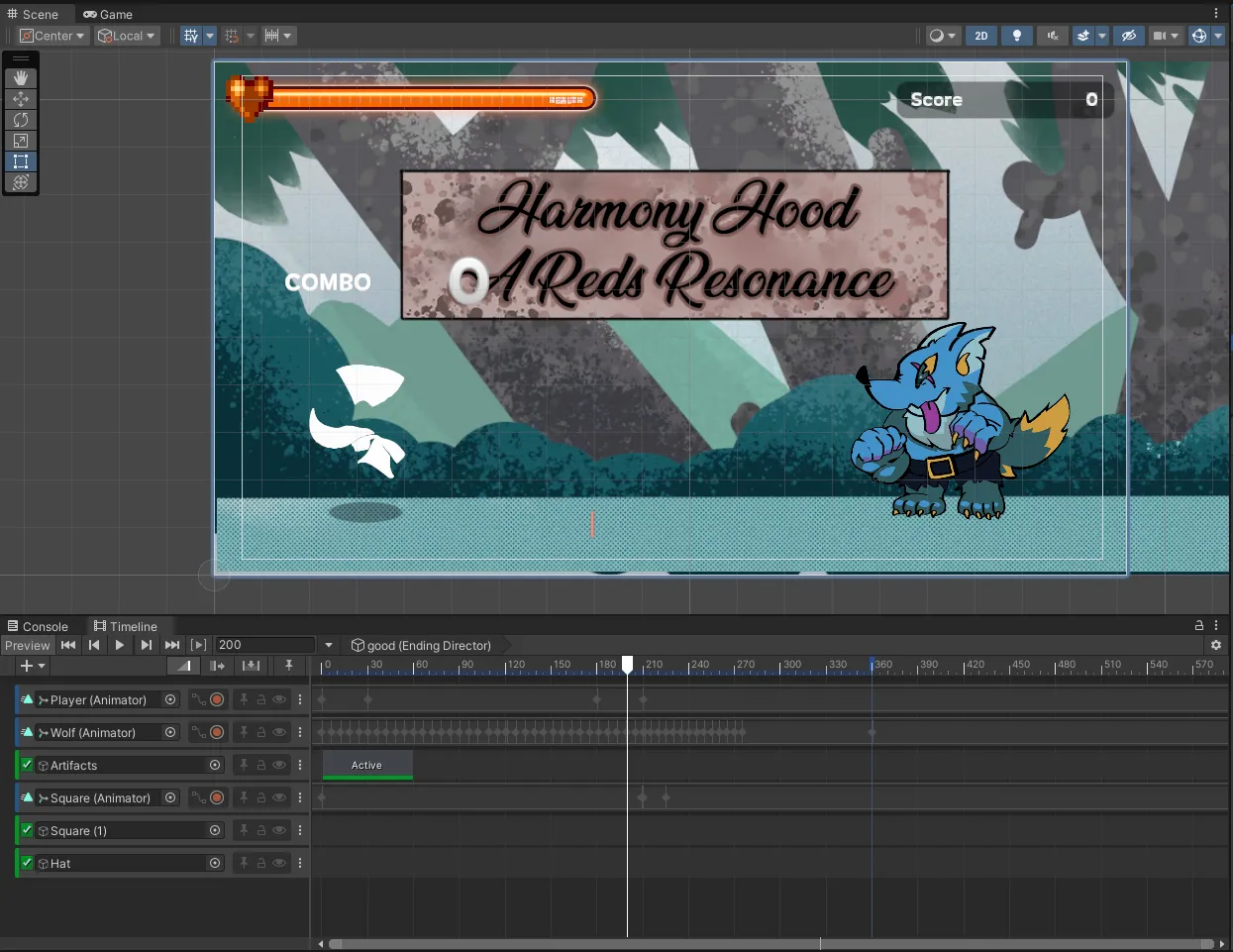Viewport: 1233px width, 952px height.
Task: Show curves for Player (Animator) track
Action: [x=199, y=699]
